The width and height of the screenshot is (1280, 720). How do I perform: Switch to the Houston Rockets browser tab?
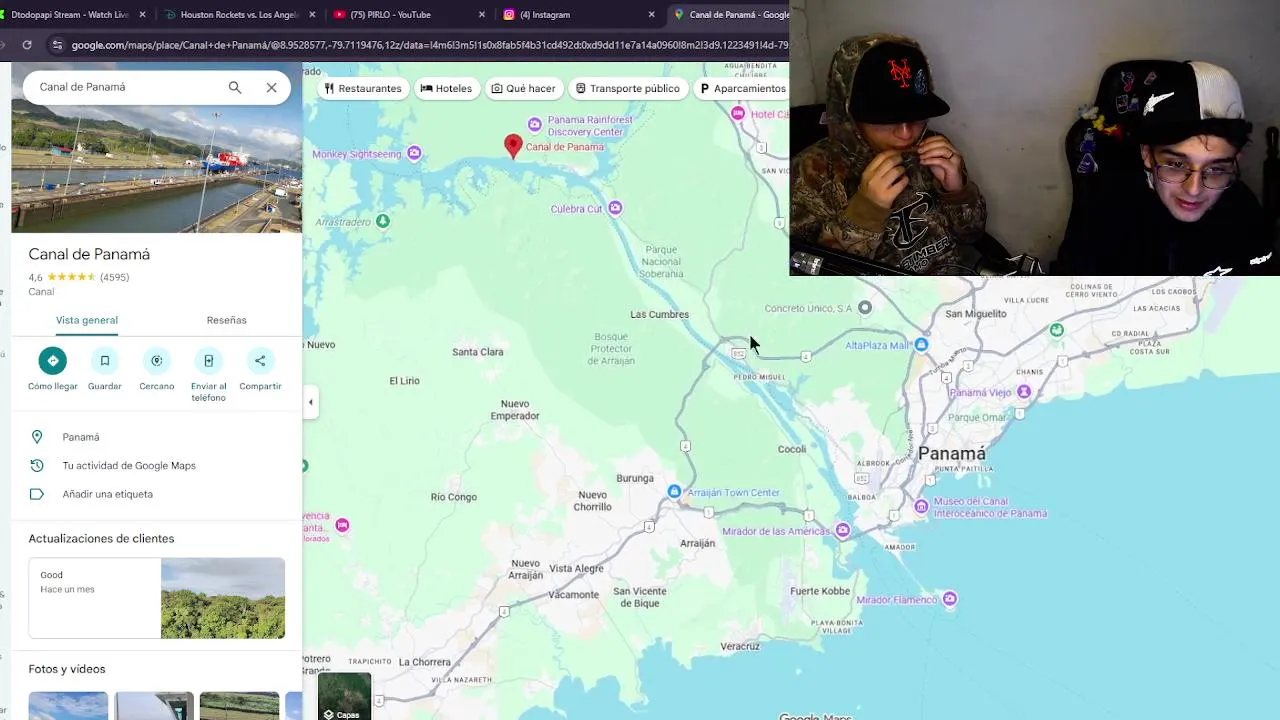(240, 15)
